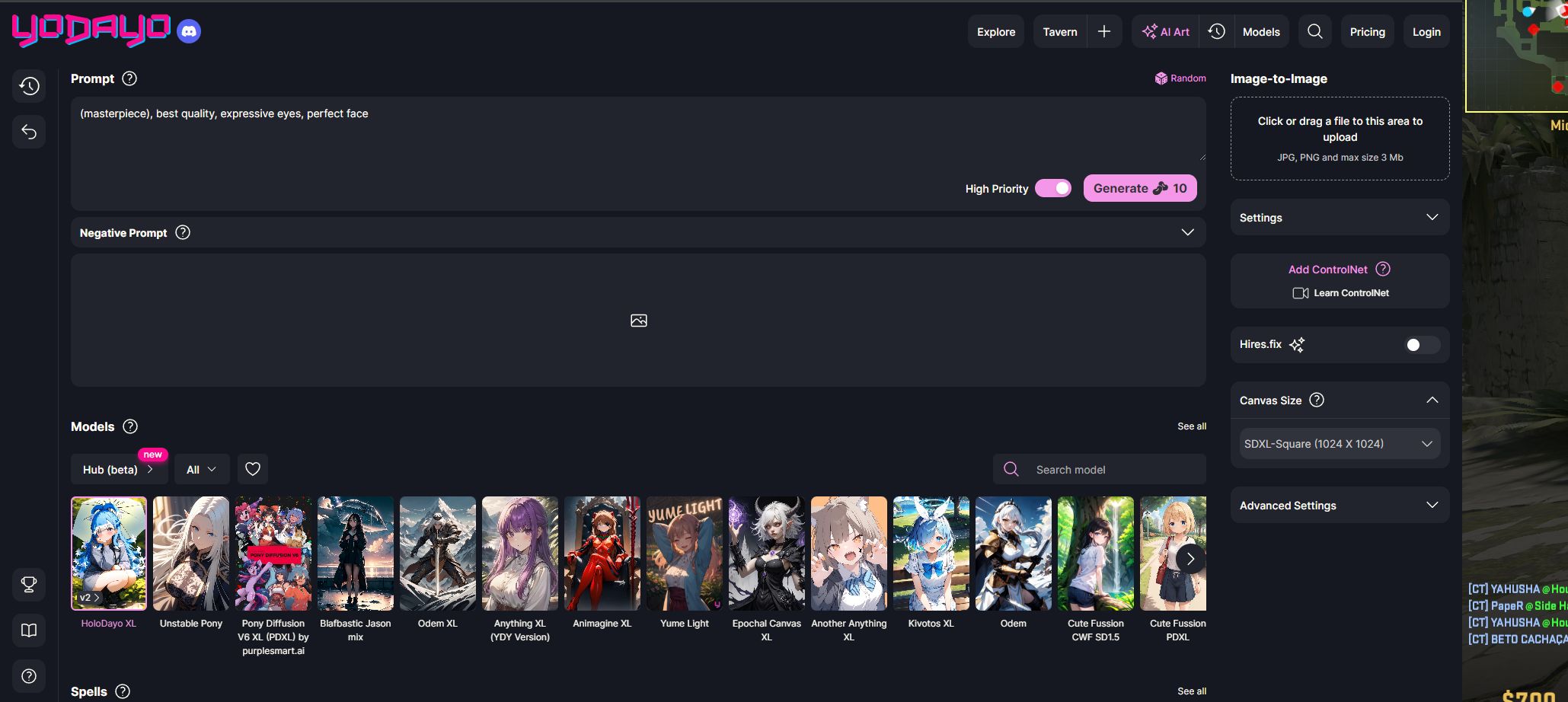Open the trophy icon in left sidebar
Viewport: 1568px width, 702px height.
[x=29, y=584]
